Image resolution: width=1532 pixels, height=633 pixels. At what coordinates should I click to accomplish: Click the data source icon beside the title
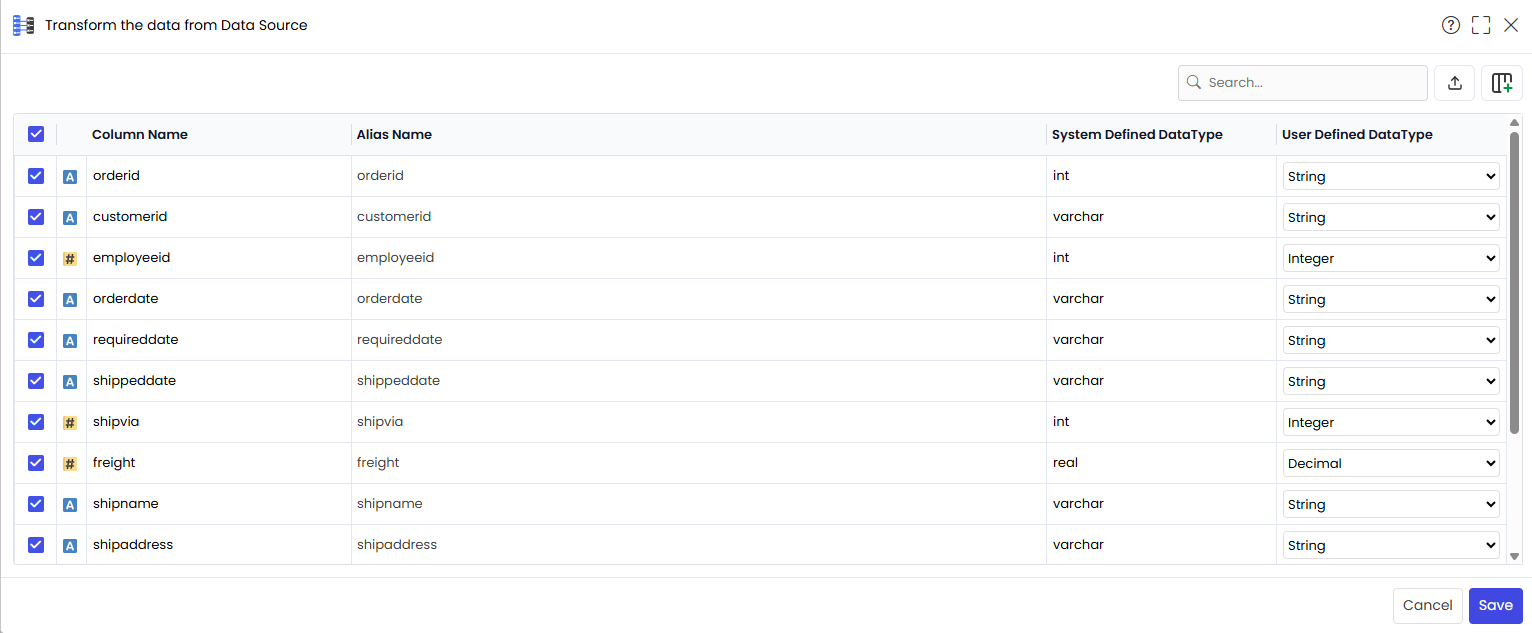click(23, 26)
